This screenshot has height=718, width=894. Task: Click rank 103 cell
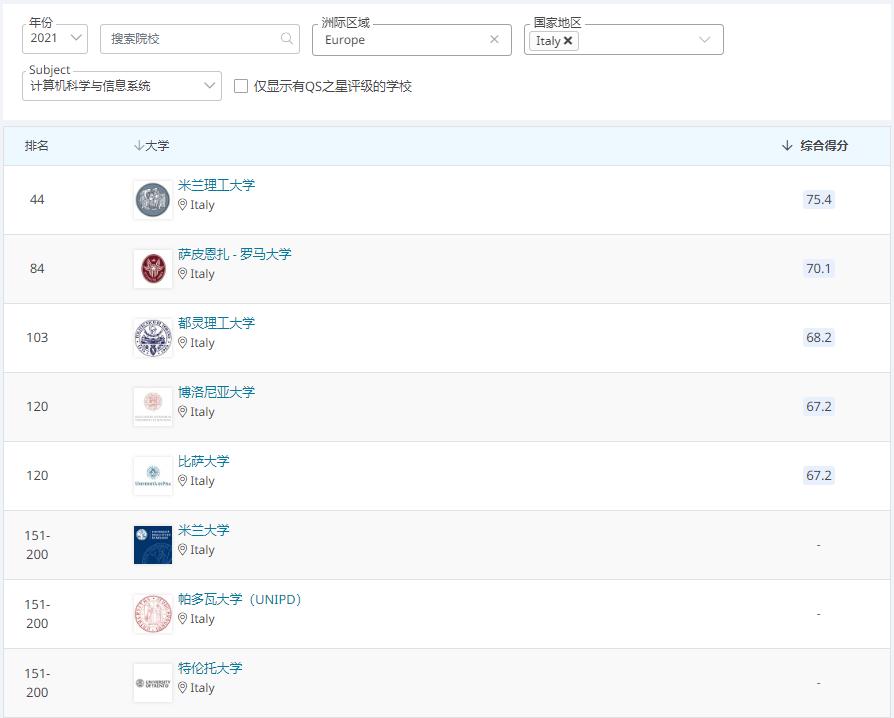coord(37,338)
